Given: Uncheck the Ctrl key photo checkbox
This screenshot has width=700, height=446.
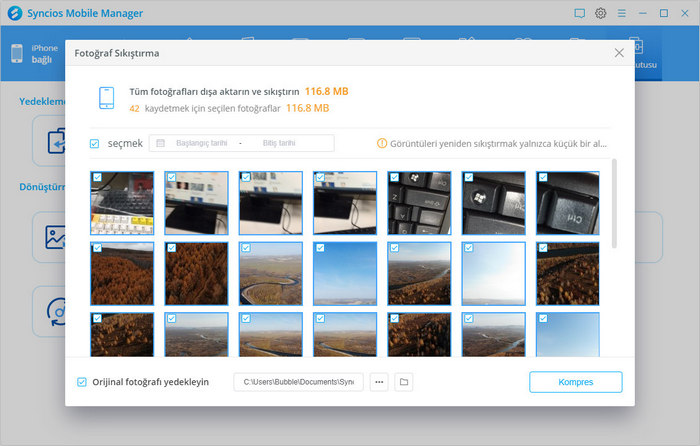Looking at the screenshot, I should [x=543, y=177].
